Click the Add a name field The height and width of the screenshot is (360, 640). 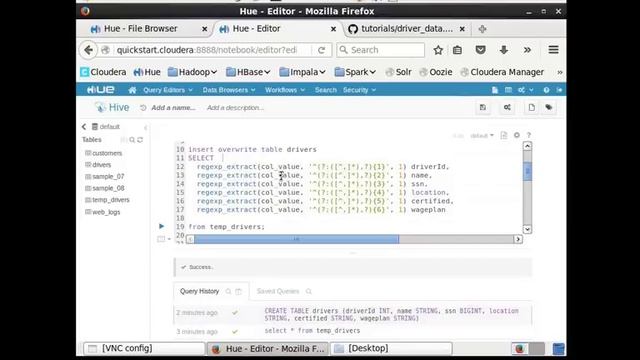tap(173, 108)
